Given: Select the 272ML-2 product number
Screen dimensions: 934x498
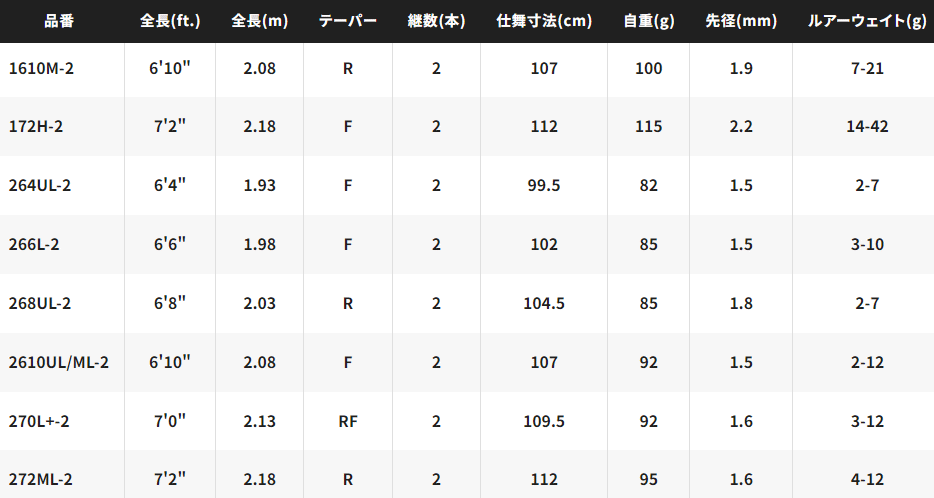Looking at the screenshot, I should [41, 479].
